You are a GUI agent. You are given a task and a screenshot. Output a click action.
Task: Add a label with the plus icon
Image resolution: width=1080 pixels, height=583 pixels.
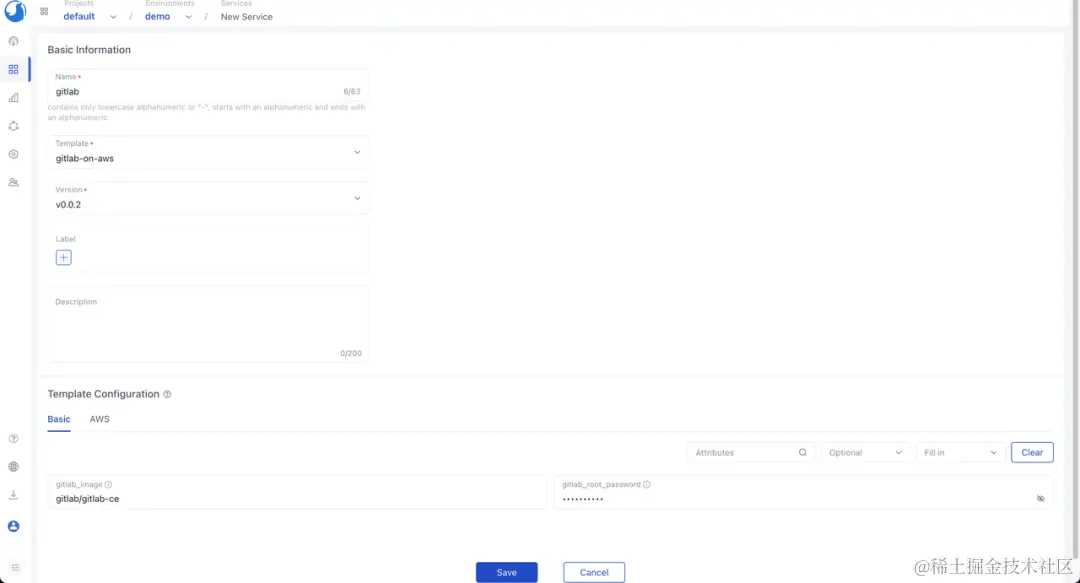pyautogui.click(x=63, y=258)
